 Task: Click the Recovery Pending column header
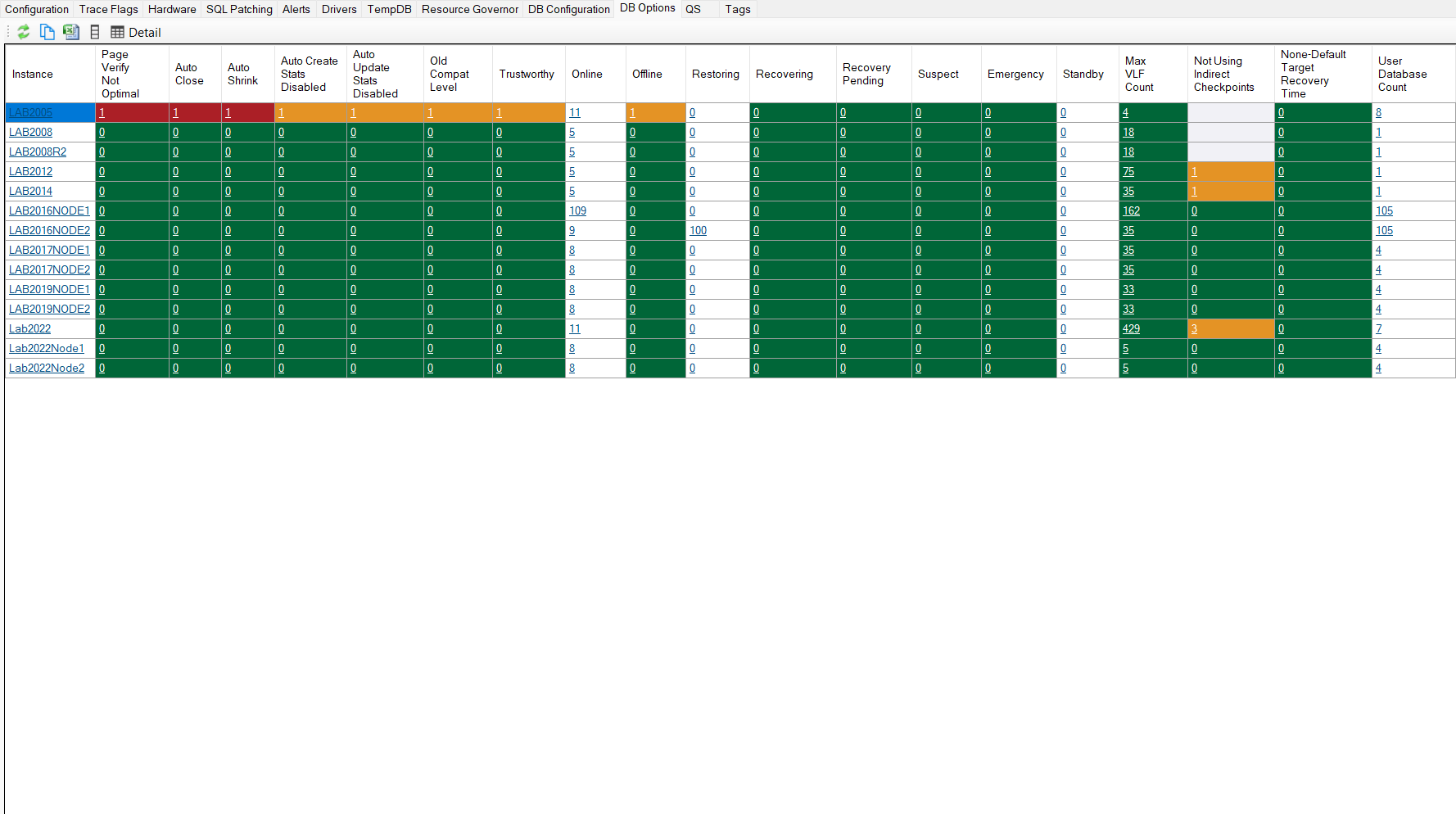(874, 74)
